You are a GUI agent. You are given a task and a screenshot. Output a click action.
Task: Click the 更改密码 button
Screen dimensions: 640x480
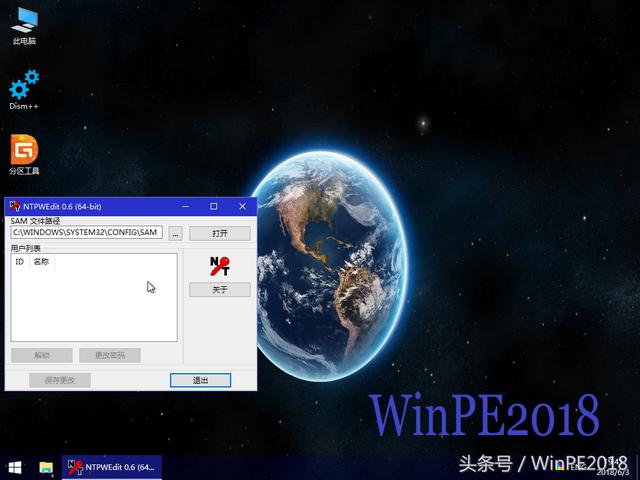click(110, 356)
